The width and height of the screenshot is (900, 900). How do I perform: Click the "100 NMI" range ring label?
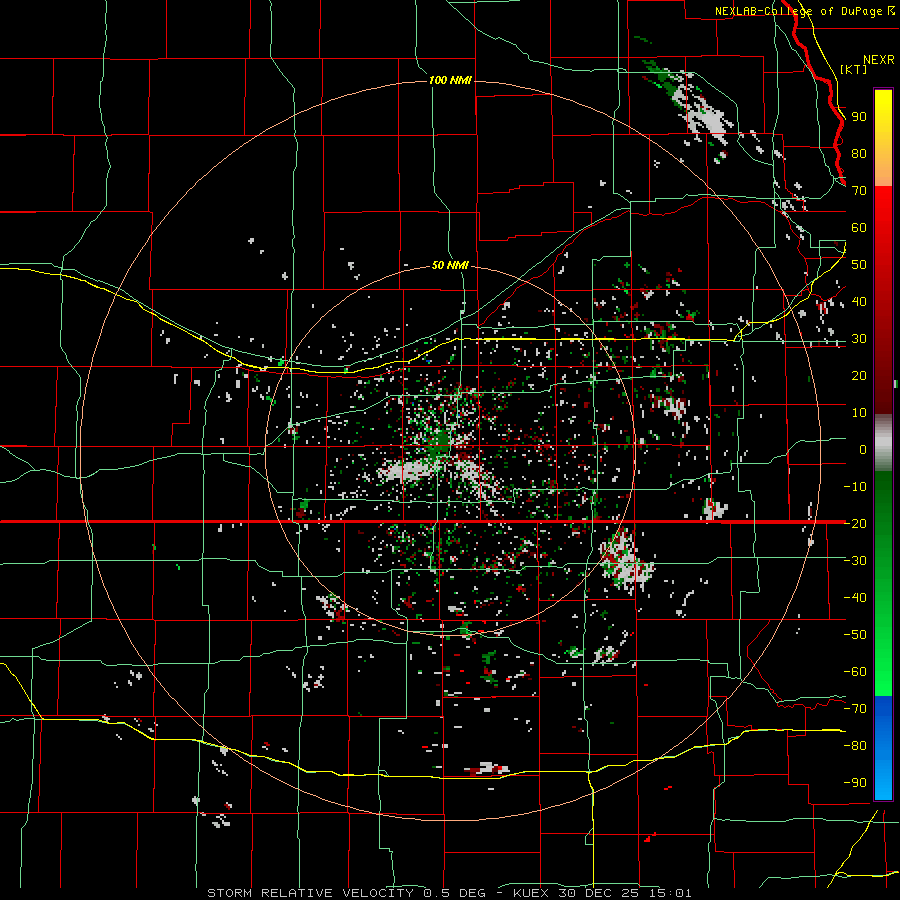tap(450, 80)
